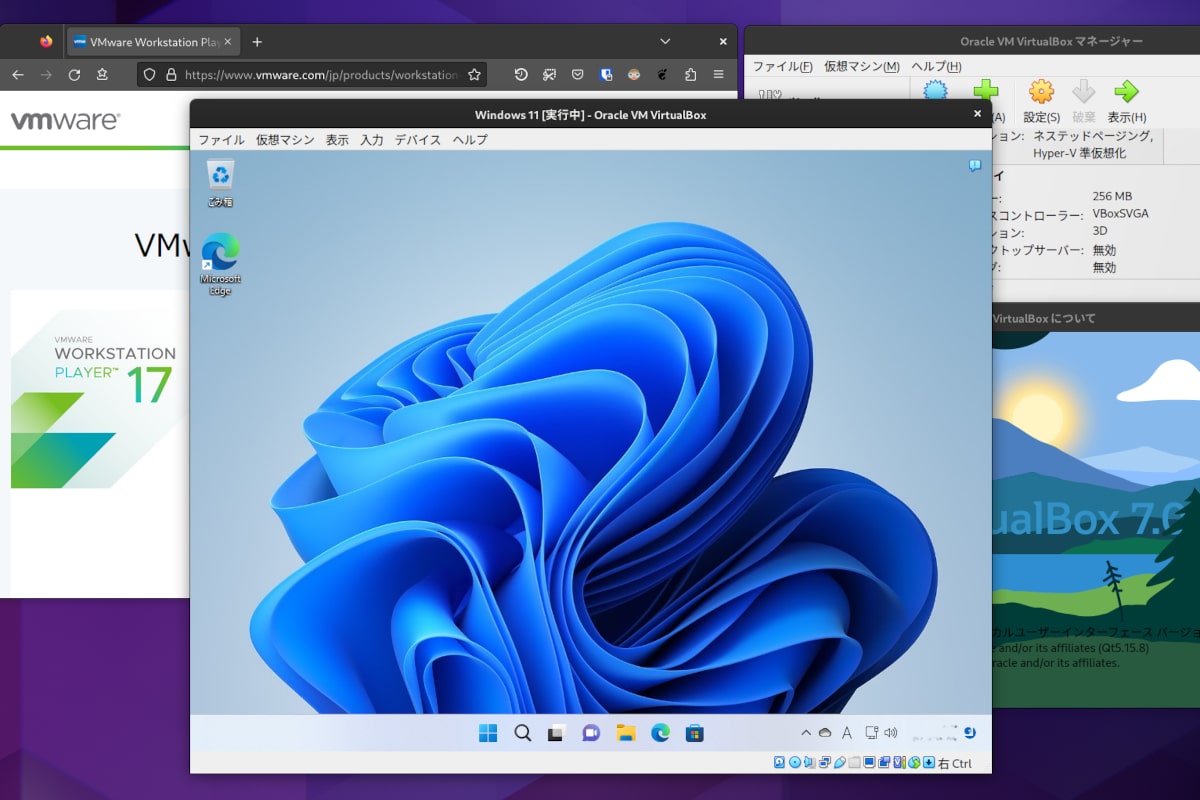The width and height of the screenshot is (1200, 800).
Task: Open ヘルプ(H) menu in VirtualBox Manager
Action: point(936,66)
